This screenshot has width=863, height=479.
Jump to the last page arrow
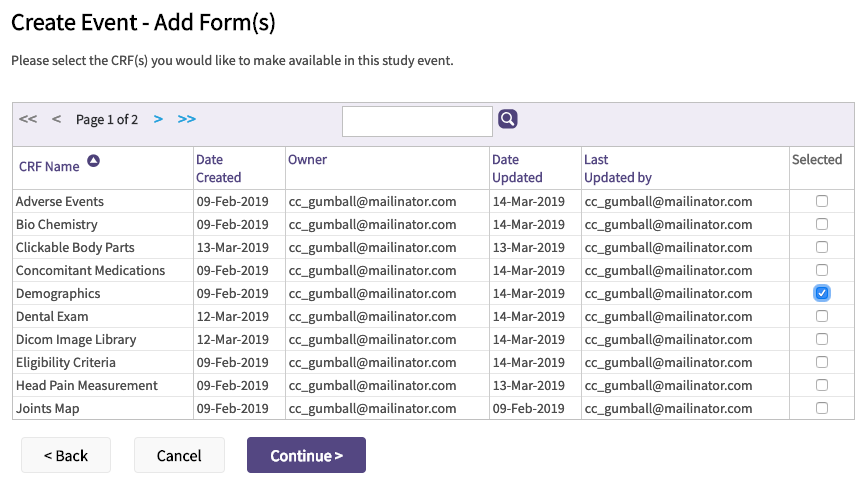point(187,119)
